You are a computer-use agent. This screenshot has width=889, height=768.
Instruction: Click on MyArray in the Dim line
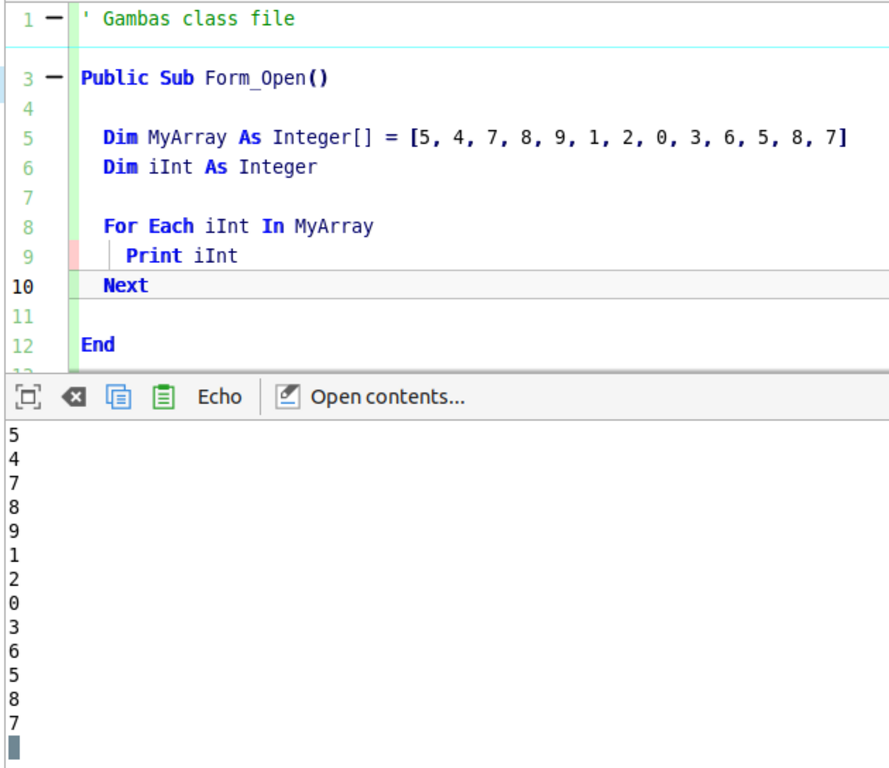click(187, 138)
